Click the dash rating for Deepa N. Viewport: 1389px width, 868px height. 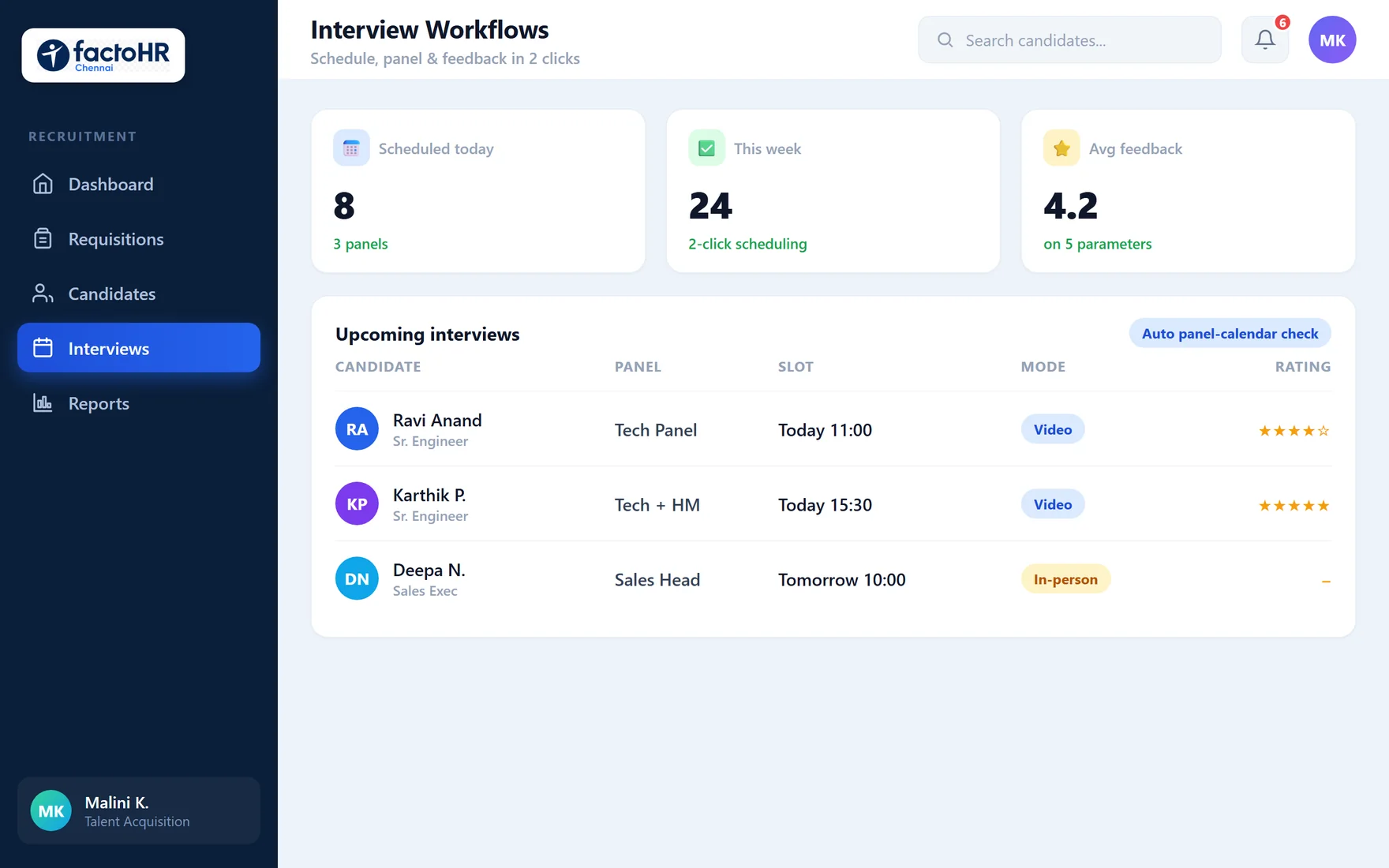point(1326,582)
